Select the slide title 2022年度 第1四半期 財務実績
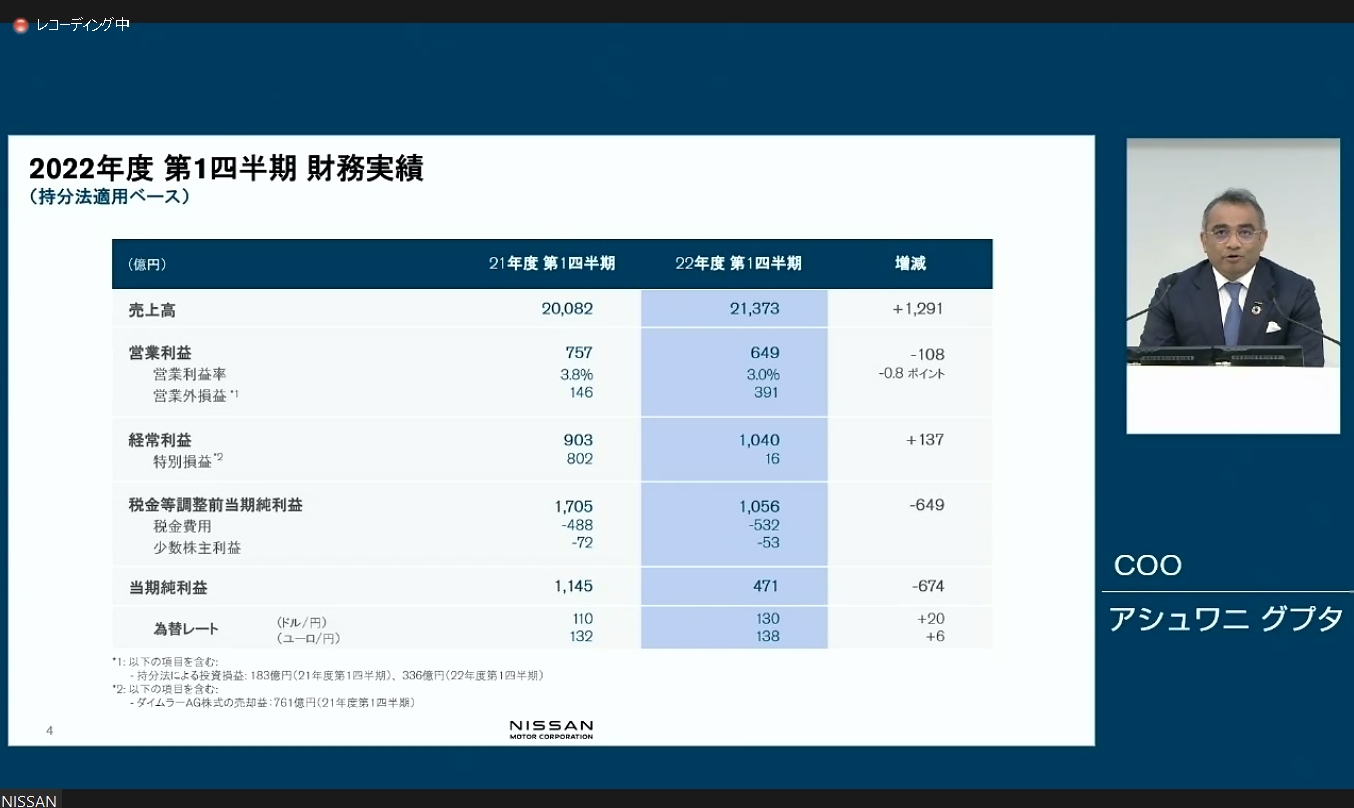1354x808 pixels. pos(227,169)
